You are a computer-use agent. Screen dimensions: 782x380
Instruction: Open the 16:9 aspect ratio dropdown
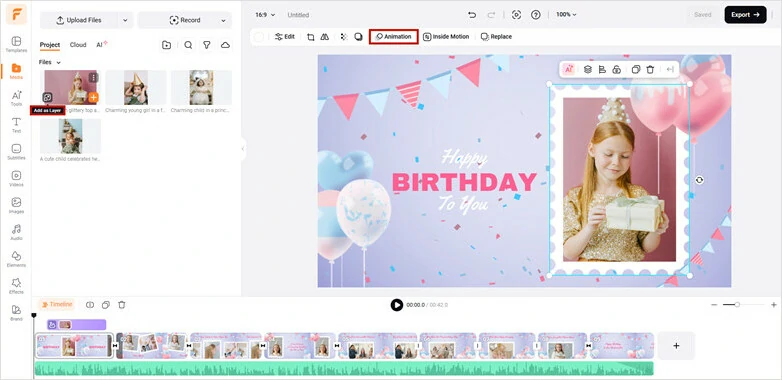265,15
